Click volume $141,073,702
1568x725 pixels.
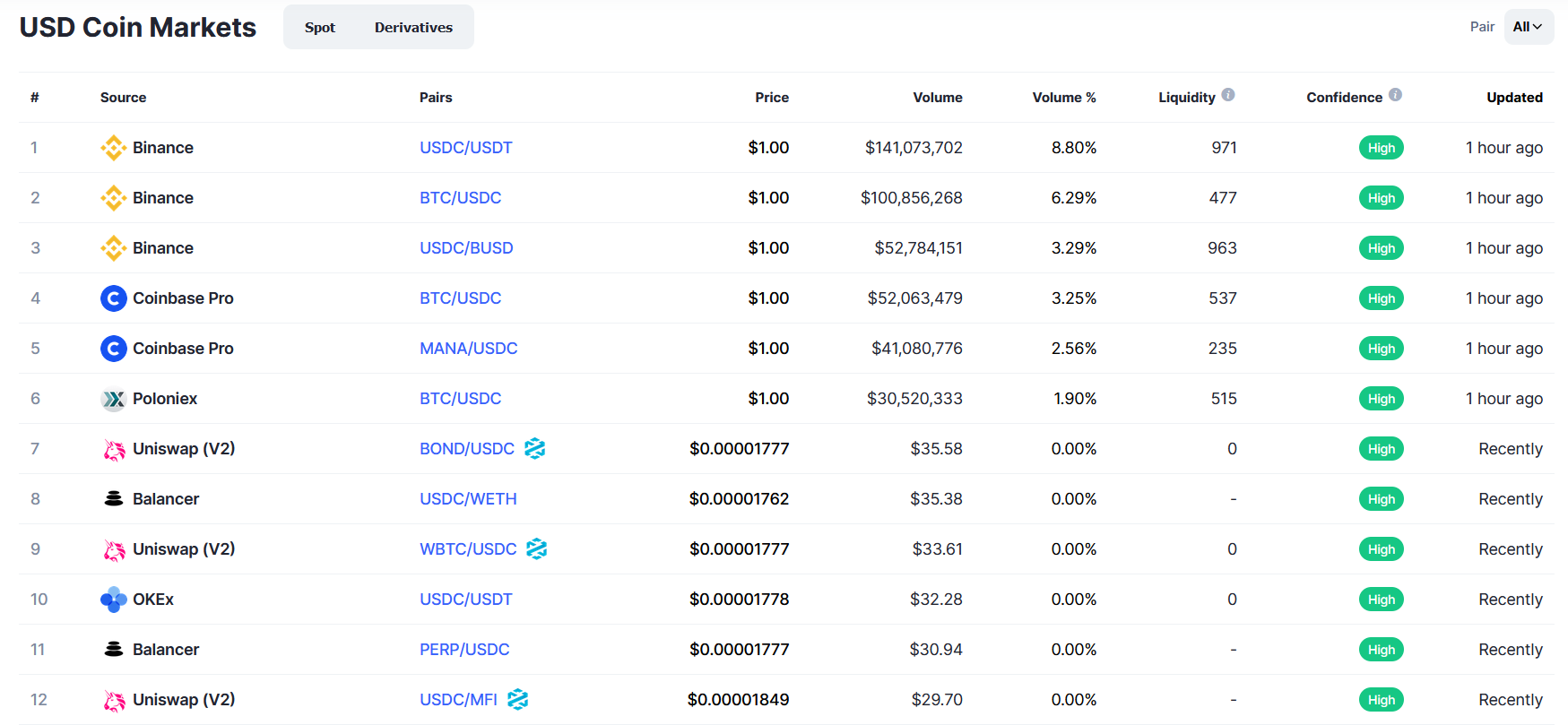pyautogui.click(x=914, y=148)
